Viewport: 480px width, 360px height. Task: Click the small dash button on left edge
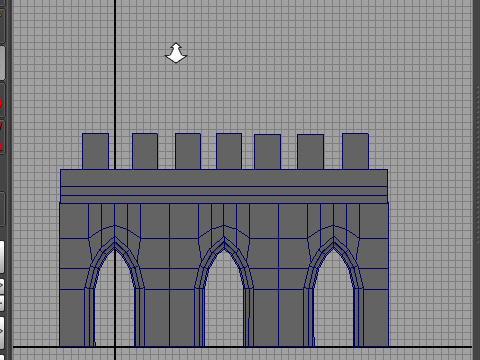click(1, 303)
